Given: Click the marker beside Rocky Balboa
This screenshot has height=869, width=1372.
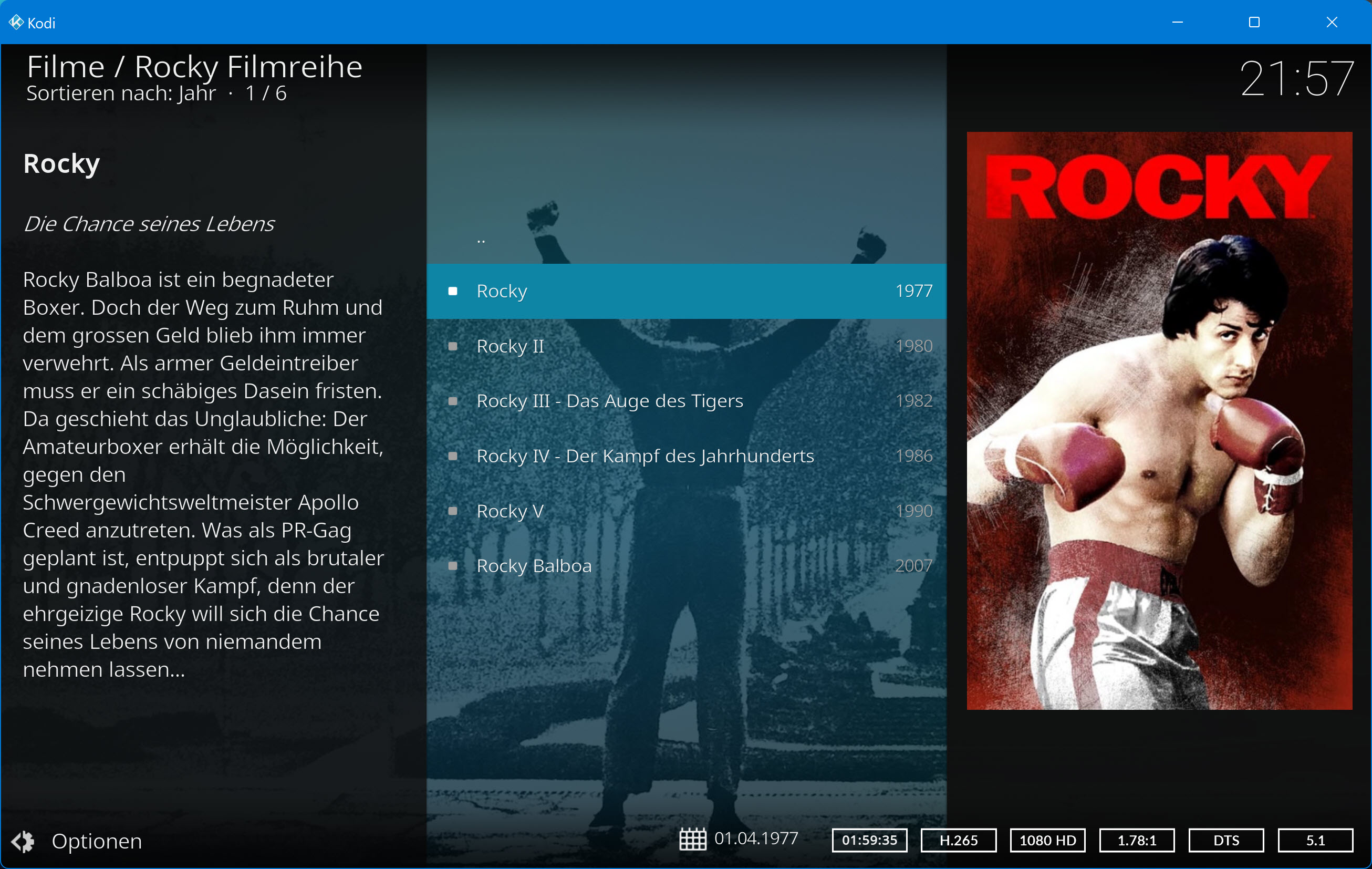Looking at the screenshot, I should [453, 566].
